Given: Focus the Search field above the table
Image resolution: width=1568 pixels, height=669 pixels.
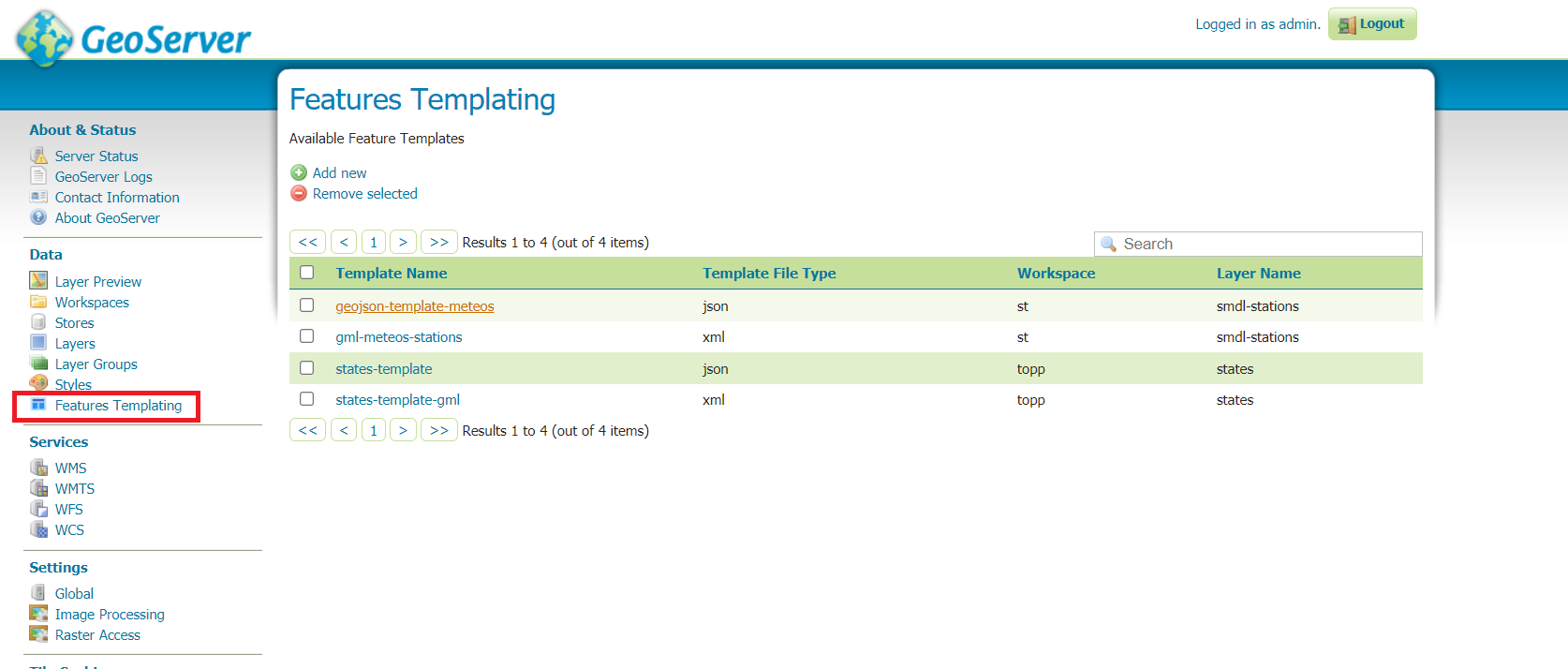Looking at the screenshot, I should [1266, 244].
